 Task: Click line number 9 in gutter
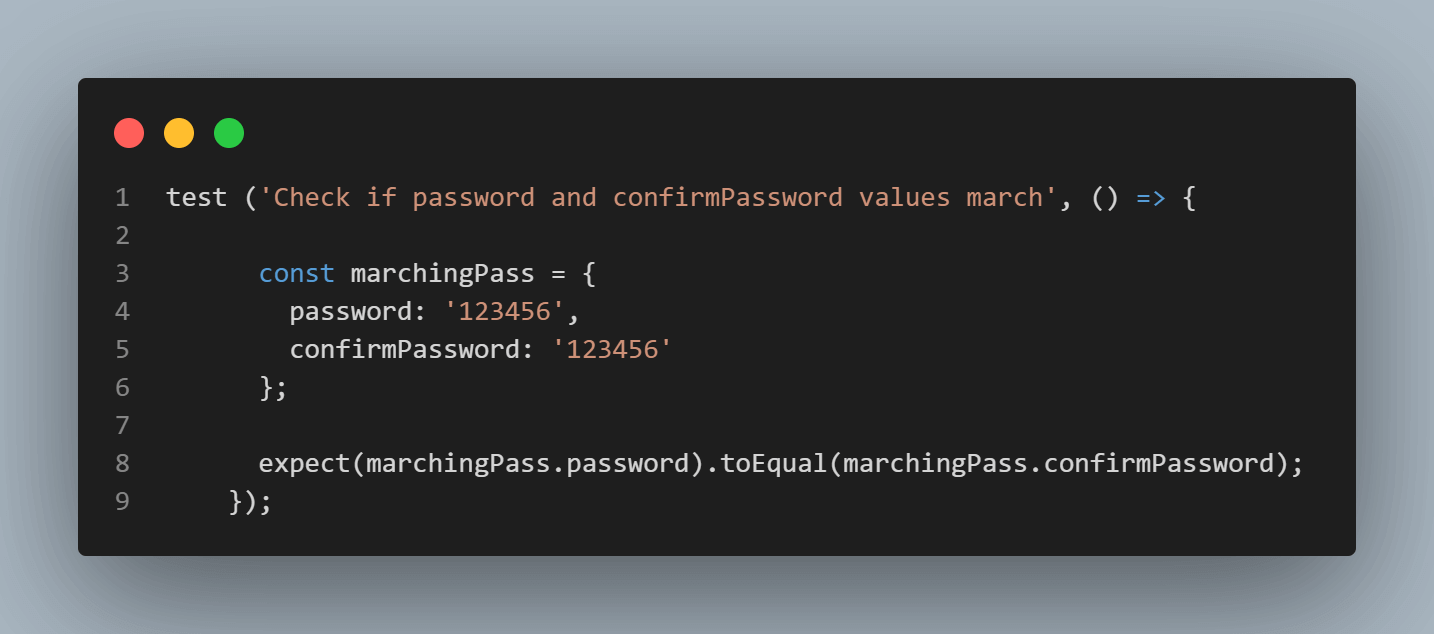[x=122, y=502]
